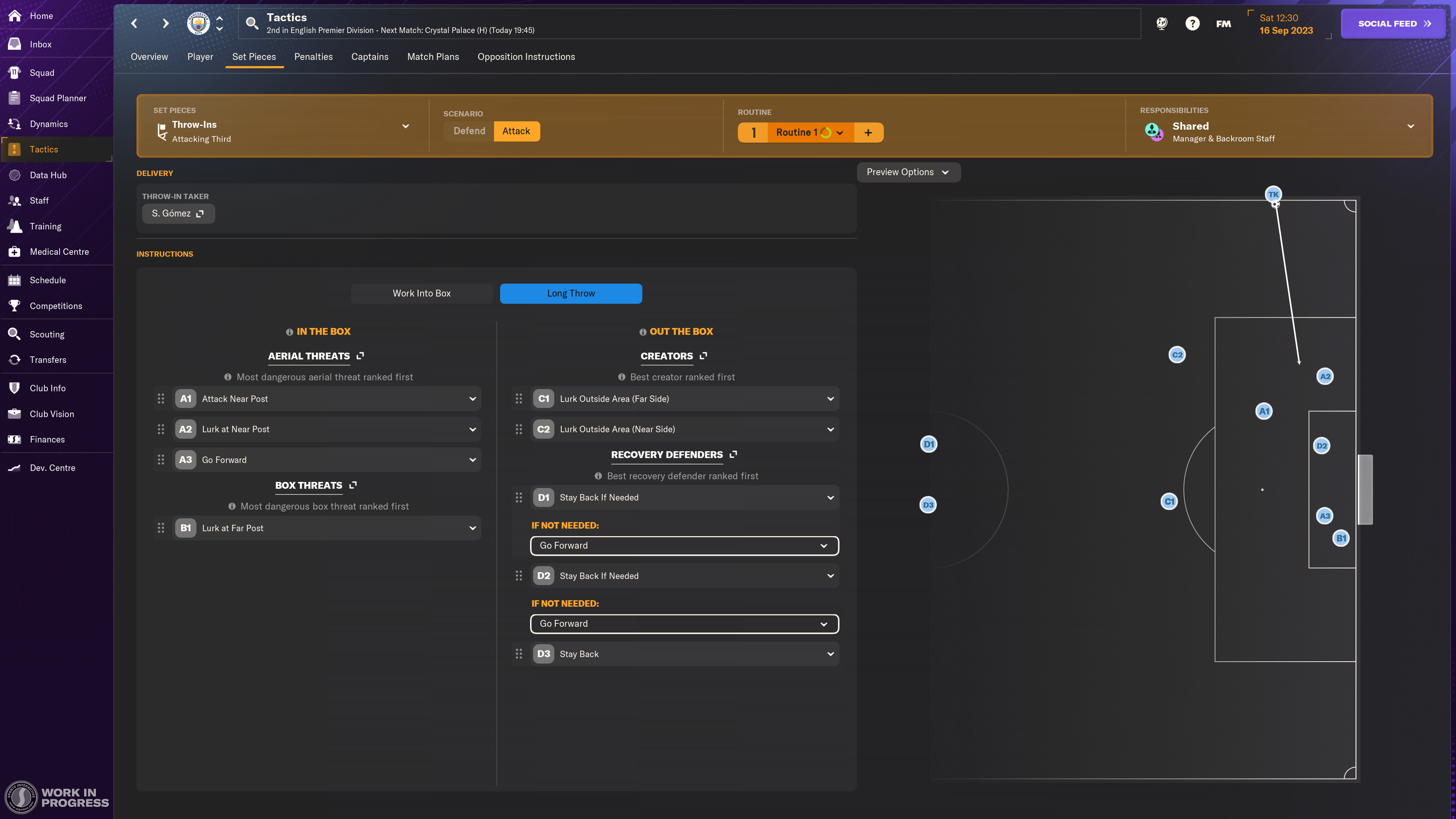Switch the scenario to Defend
1456x819 pixels.
[x=469, y=130]
